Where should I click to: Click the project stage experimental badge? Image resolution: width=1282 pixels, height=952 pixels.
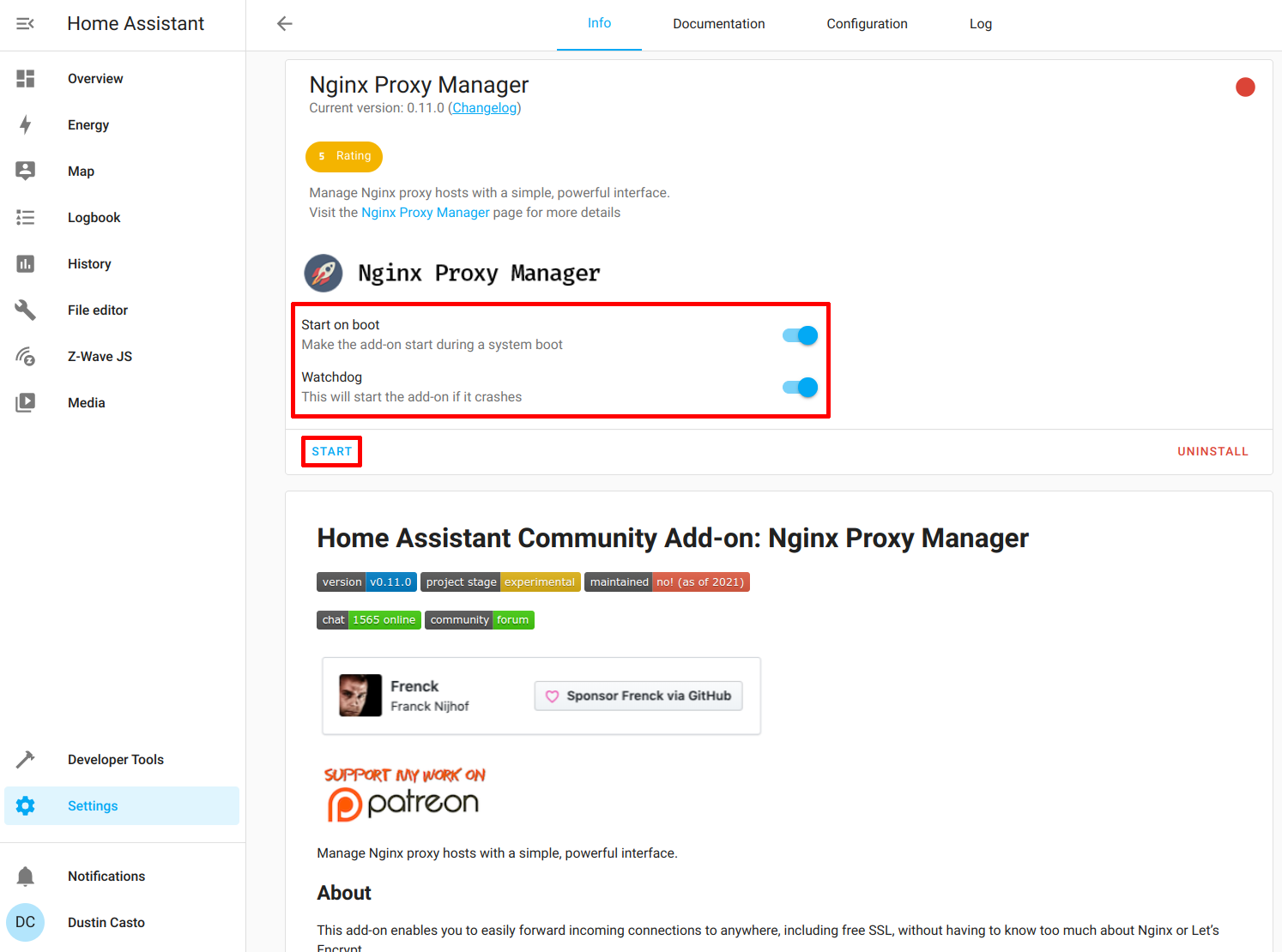pyautogui.click(x=500, y=582)
